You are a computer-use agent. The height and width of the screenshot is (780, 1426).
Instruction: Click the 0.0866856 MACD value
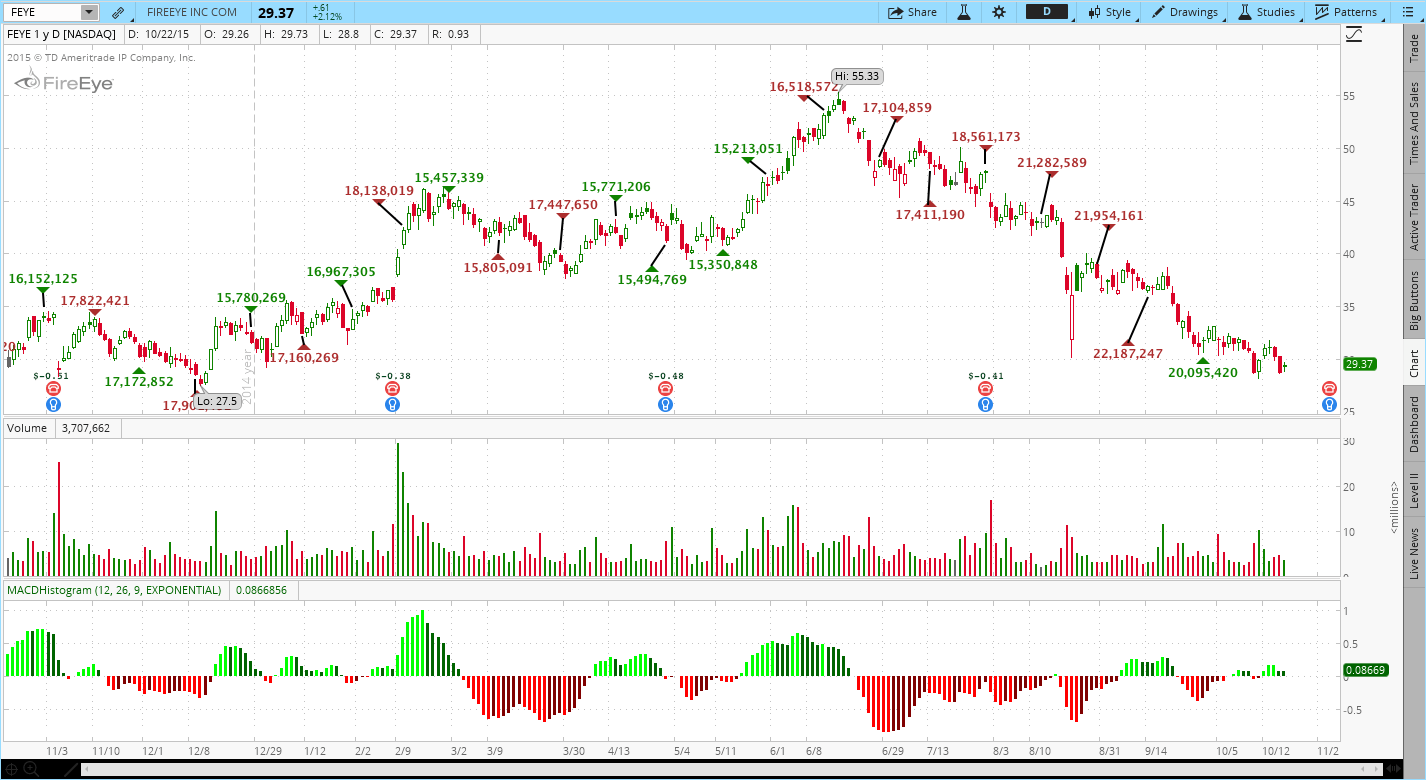[x=262, y=590]
